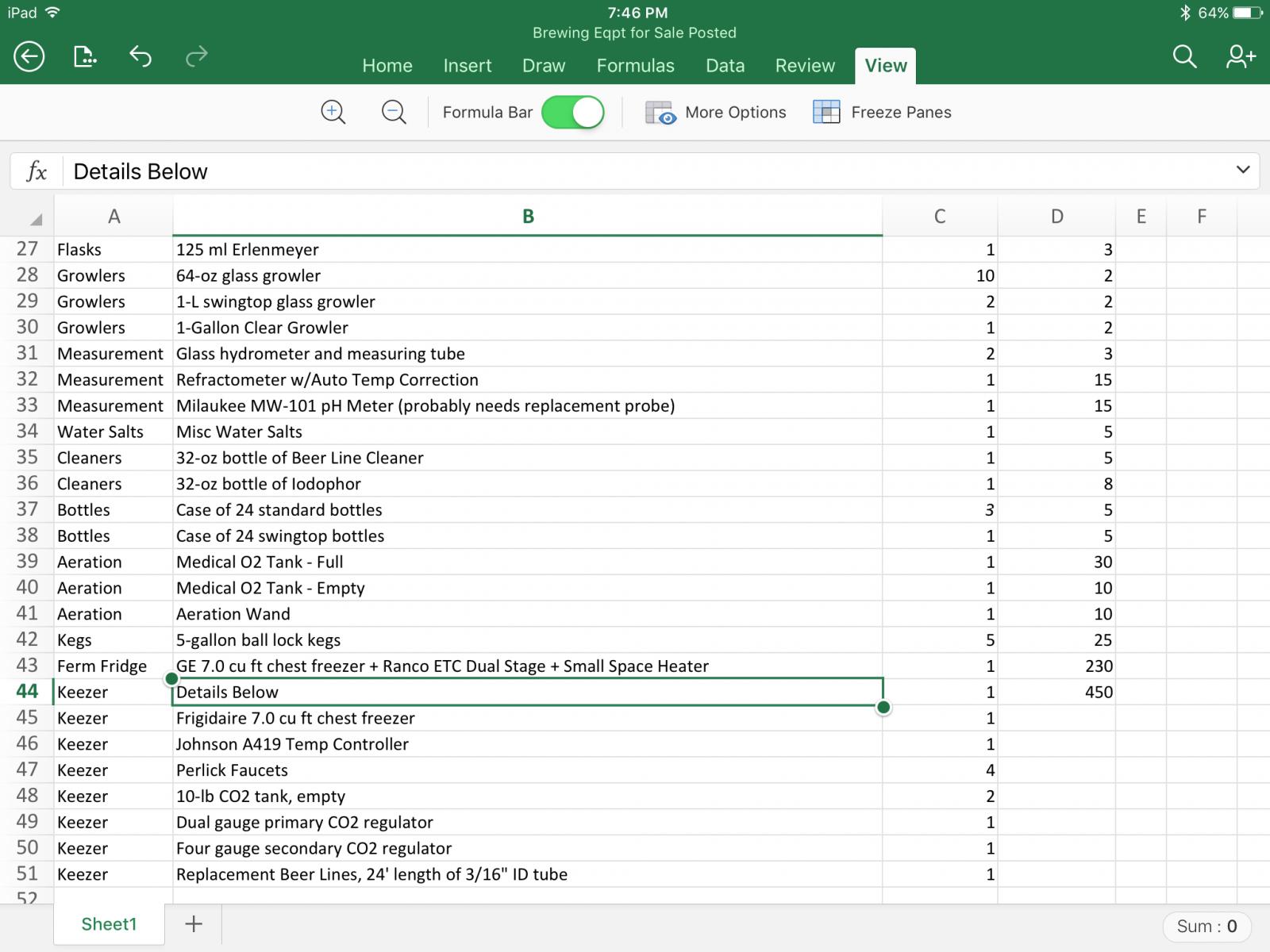Click cell '64-oz glass growler'

[527, 275]
